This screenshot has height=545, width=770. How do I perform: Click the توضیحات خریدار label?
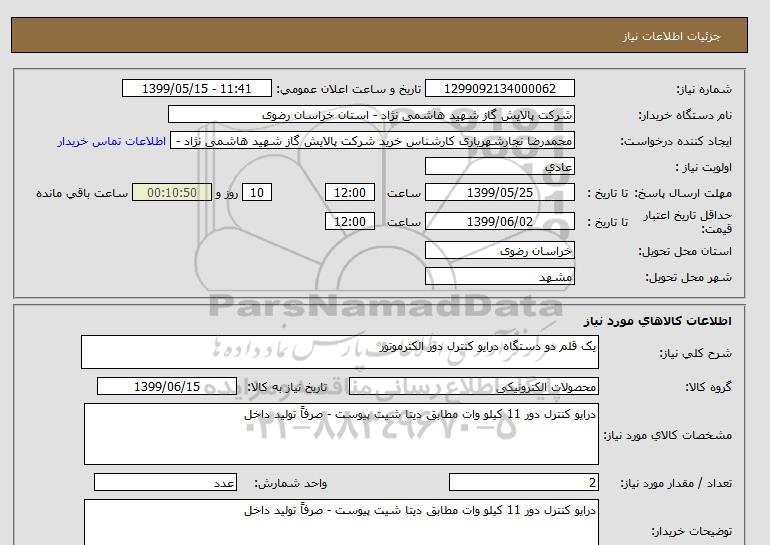click(691, 531)
